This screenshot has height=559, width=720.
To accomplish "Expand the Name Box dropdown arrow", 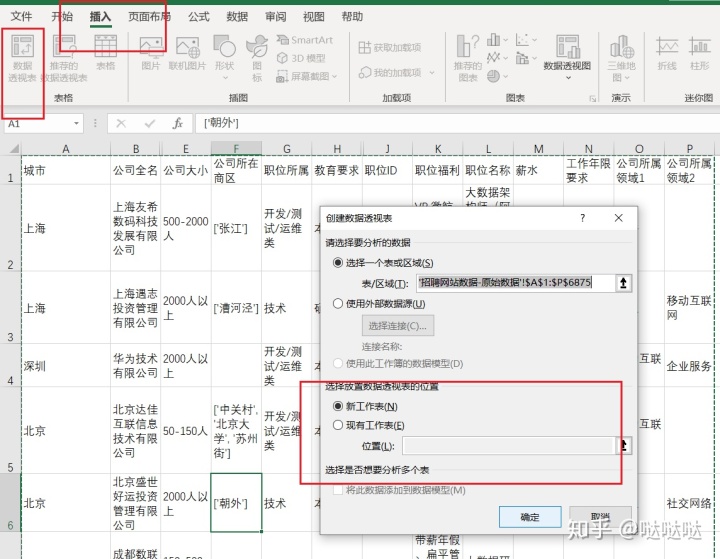I will tap(76, 124).
